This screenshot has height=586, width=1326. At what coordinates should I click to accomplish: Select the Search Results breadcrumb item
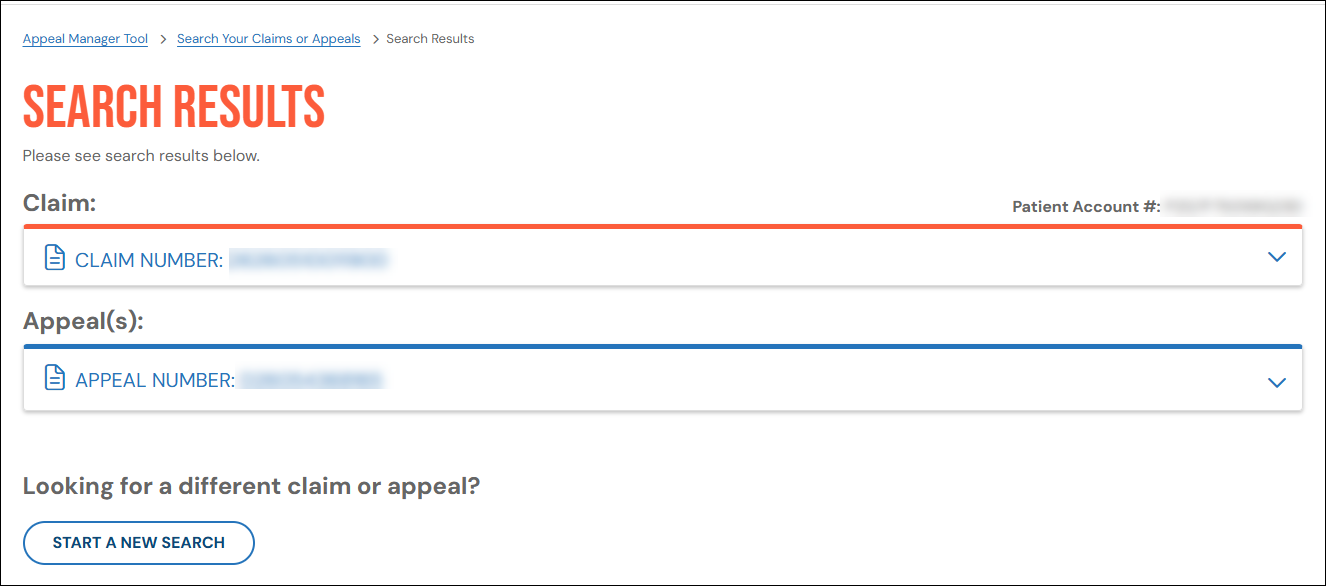click(x=430, y=39)
